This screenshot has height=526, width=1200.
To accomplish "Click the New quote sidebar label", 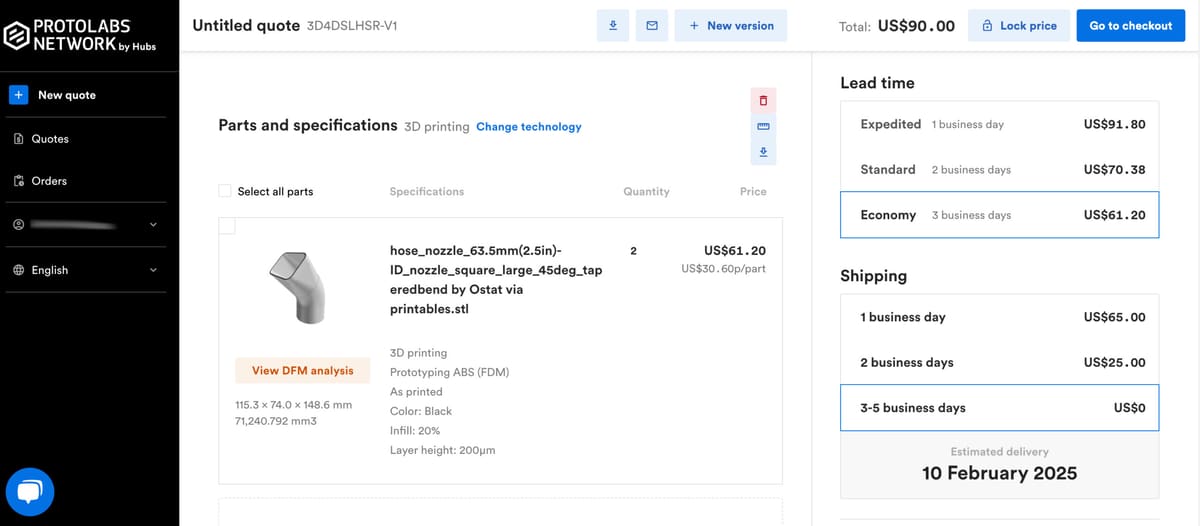I will click(67, 95).
